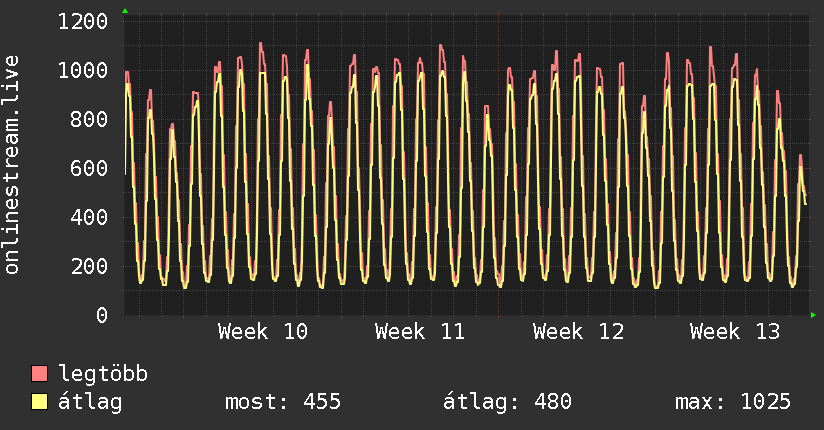Click the 1200 y-axis tick label

(x=82, y=21)
